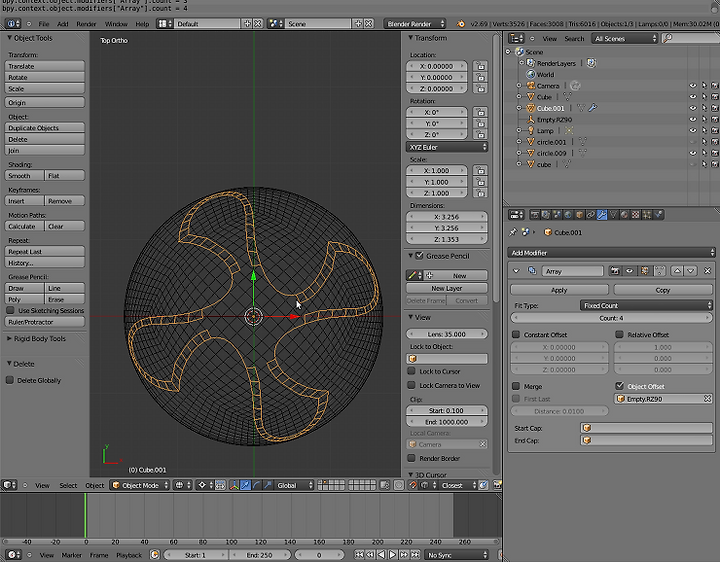Open the Blender Render engine dropdown
Viewport: 720px width, 562px height.
click(415, 24)
